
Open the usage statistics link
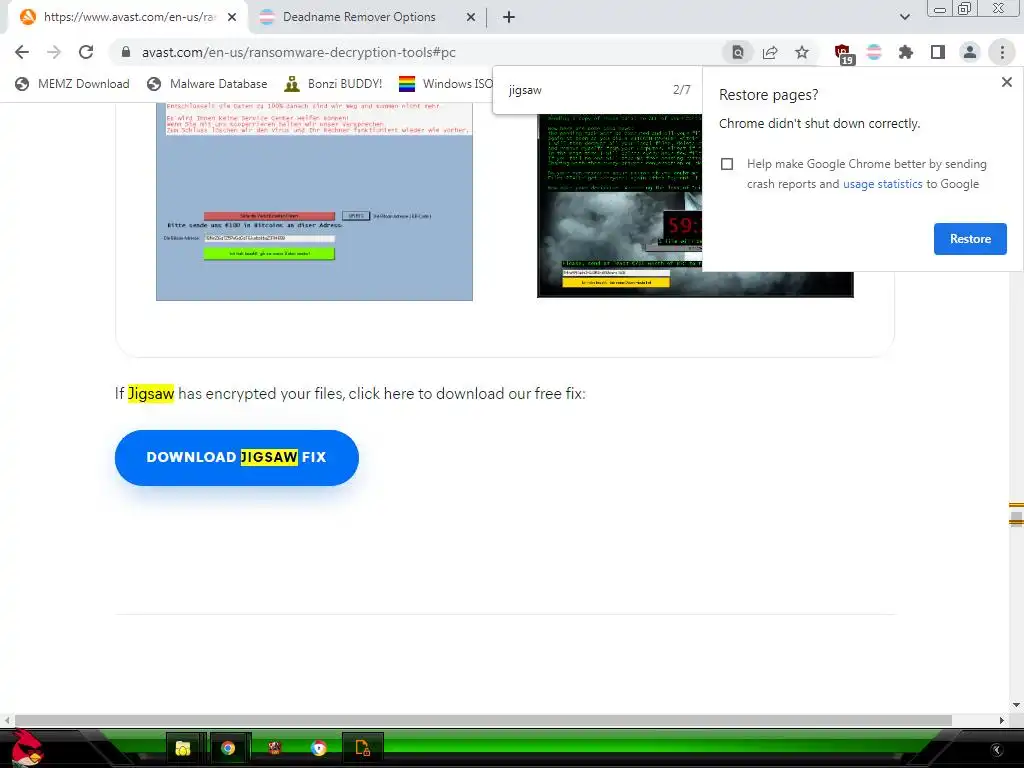point(882,184)
